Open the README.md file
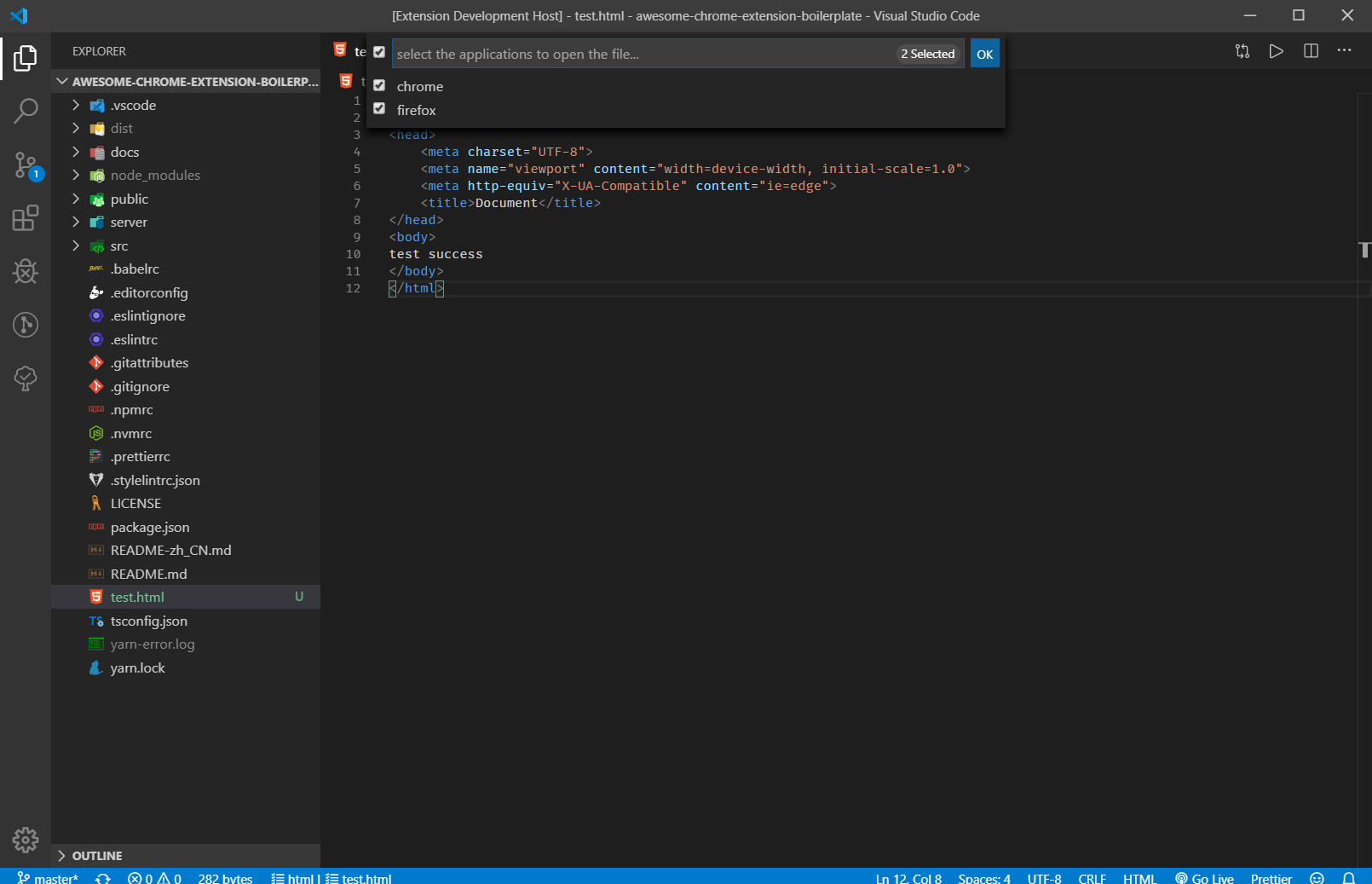 coord(186,574)
